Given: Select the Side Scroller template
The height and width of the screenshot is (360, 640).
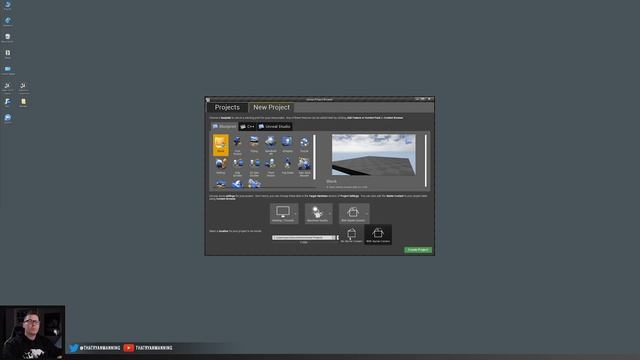Looking at the screenshot, I should (x=237, y=167).
